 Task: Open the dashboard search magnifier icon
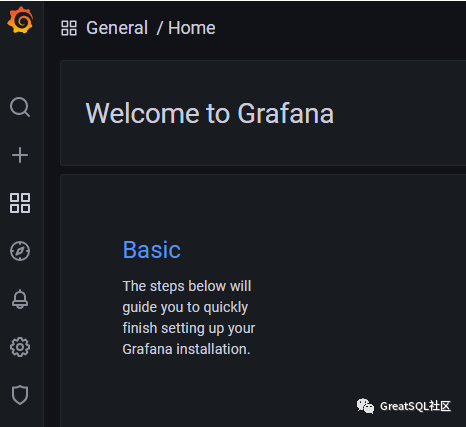click(20, 107)
